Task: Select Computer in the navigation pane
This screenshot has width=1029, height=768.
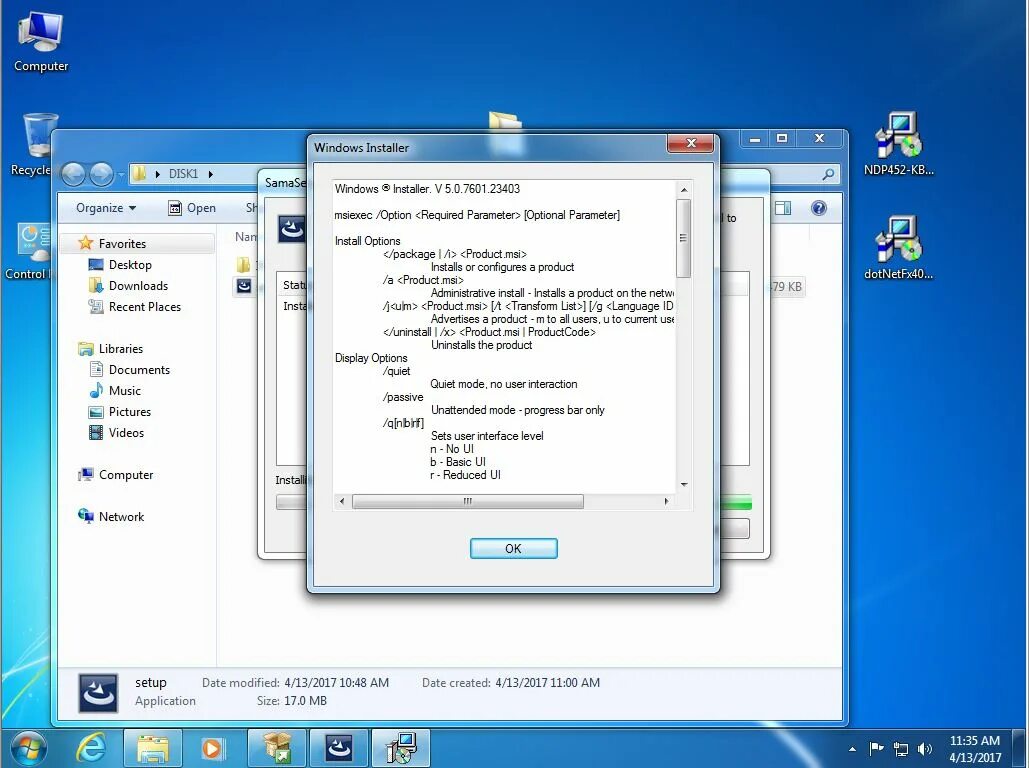Action: coord(116,475)
